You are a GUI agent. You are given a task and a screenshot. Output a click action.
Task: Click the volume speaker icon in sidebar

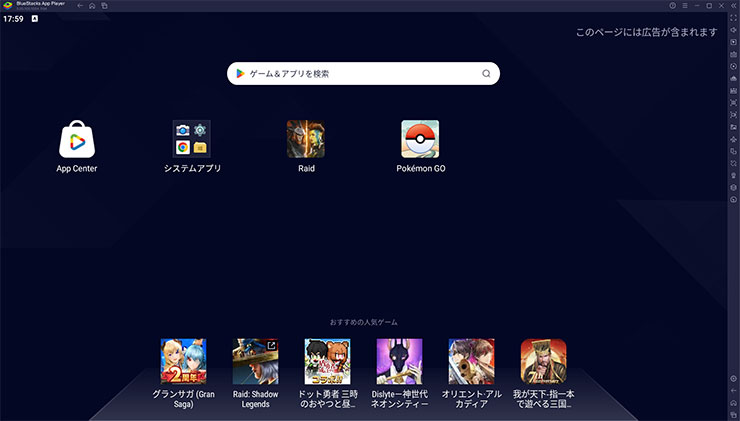733,30
